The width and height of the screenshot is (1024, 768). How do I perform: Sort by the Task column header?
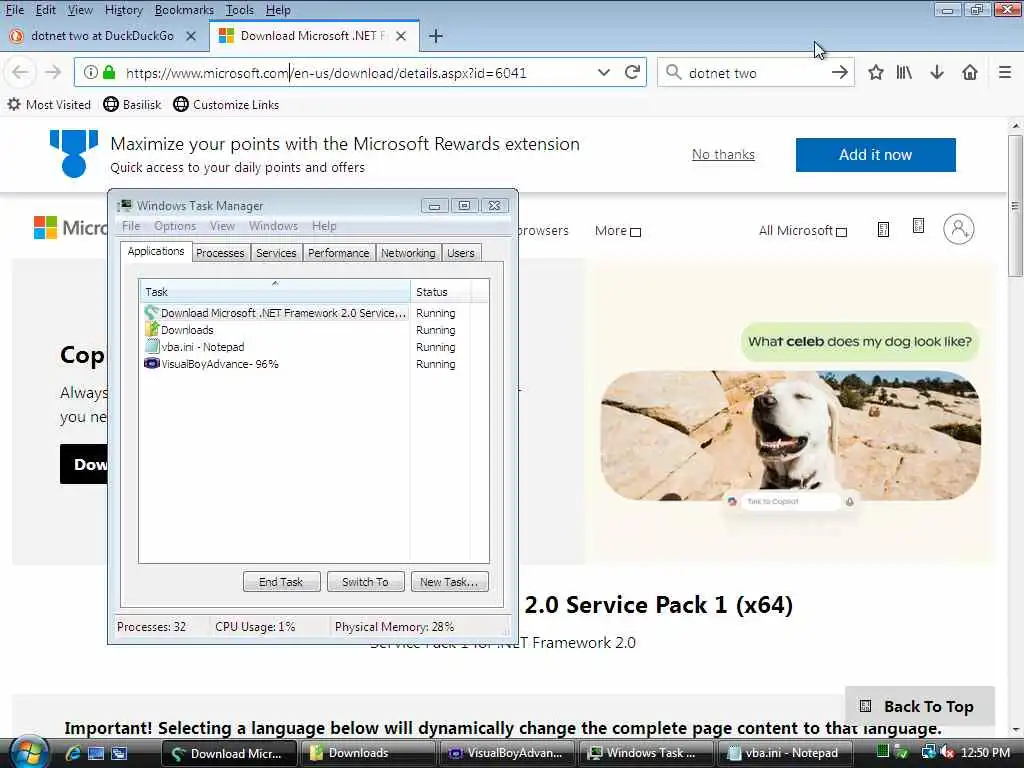pos(274,291)
